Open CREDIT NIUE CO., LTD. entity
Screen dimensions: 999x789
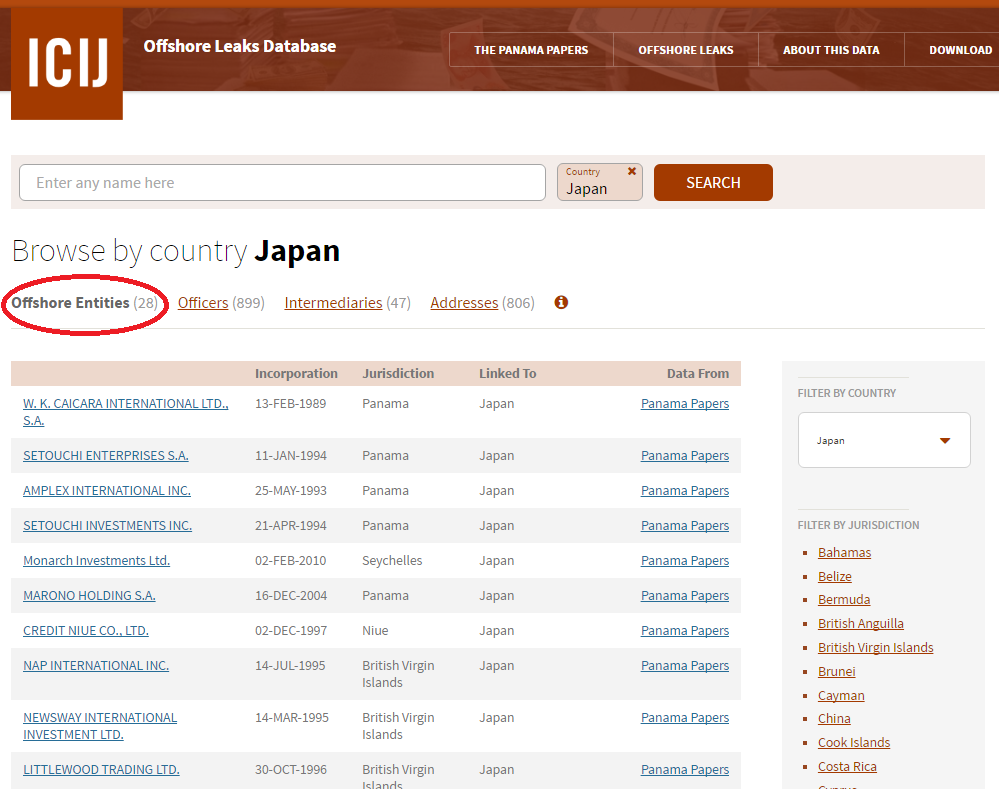[x=86, y=631]
